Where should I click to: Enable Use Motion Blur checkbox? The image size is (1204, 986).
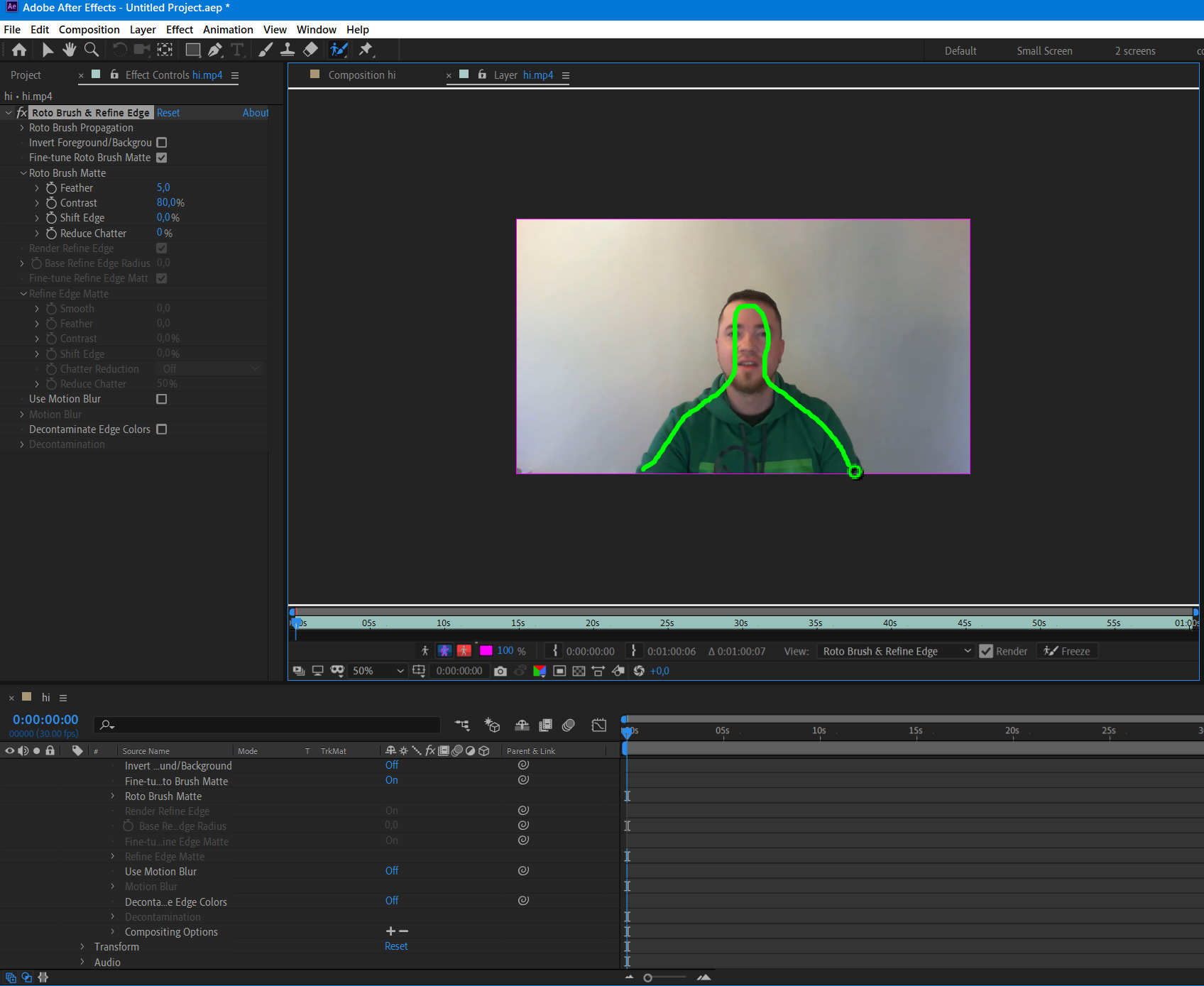(x=162, y=399)
